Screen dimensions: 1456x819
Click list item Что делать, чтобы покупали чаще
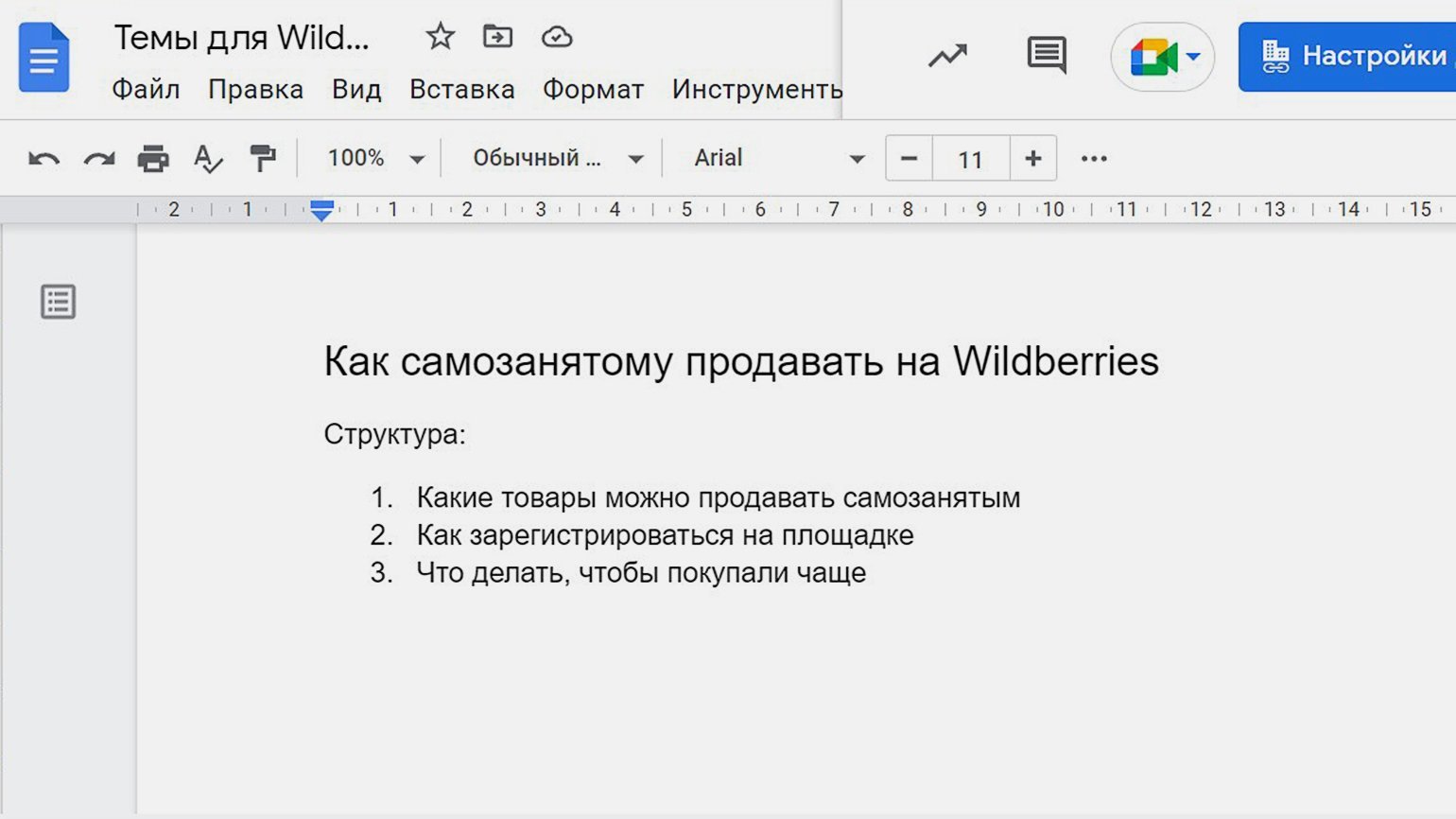tap(641, 573)
